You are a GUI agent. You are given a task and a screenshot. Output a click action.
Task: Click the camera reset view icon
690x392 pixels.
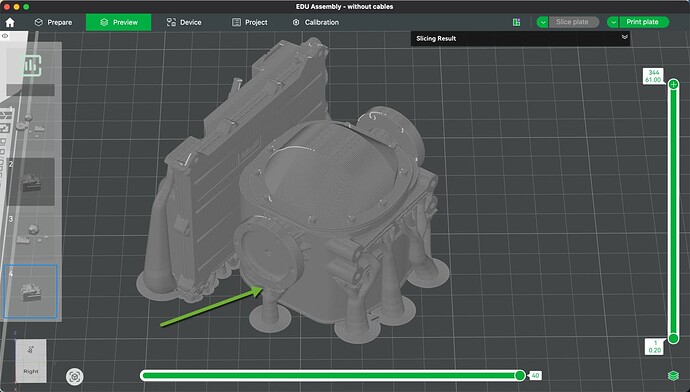pyautogui.click(x=75, y=377)
